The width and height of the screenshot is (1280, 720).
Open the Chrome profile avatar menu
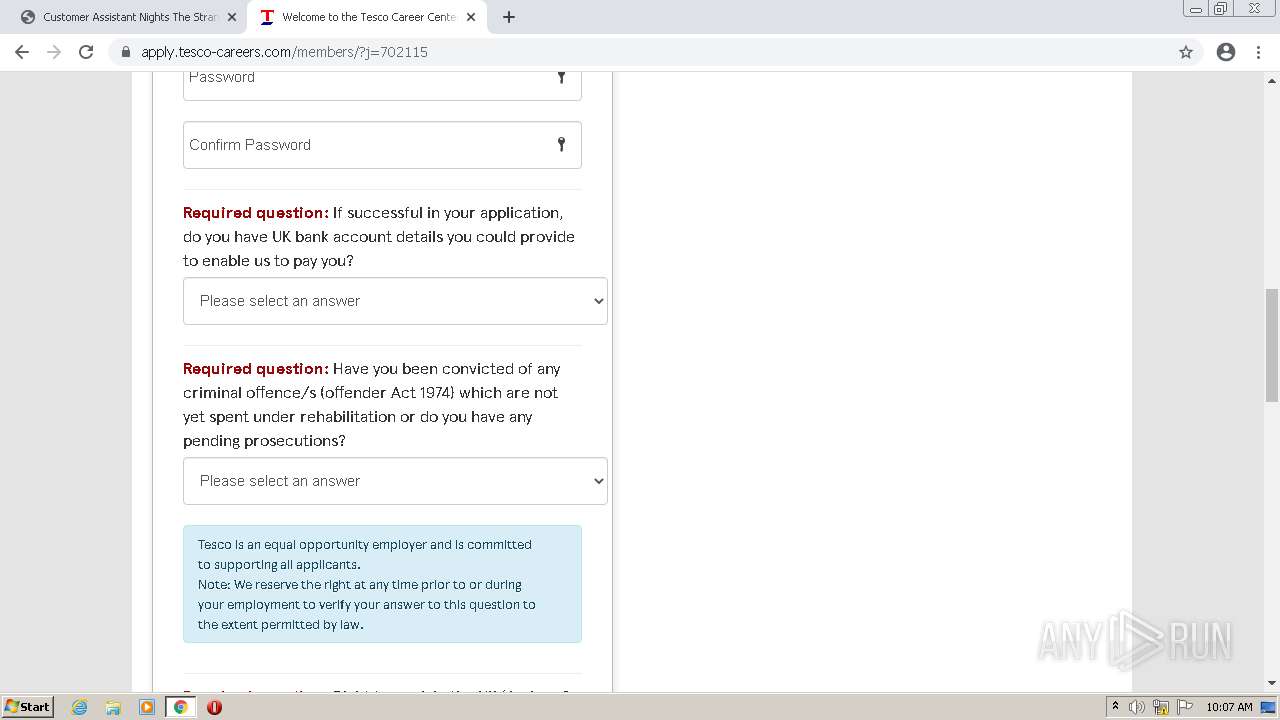tap(1226, 52)
